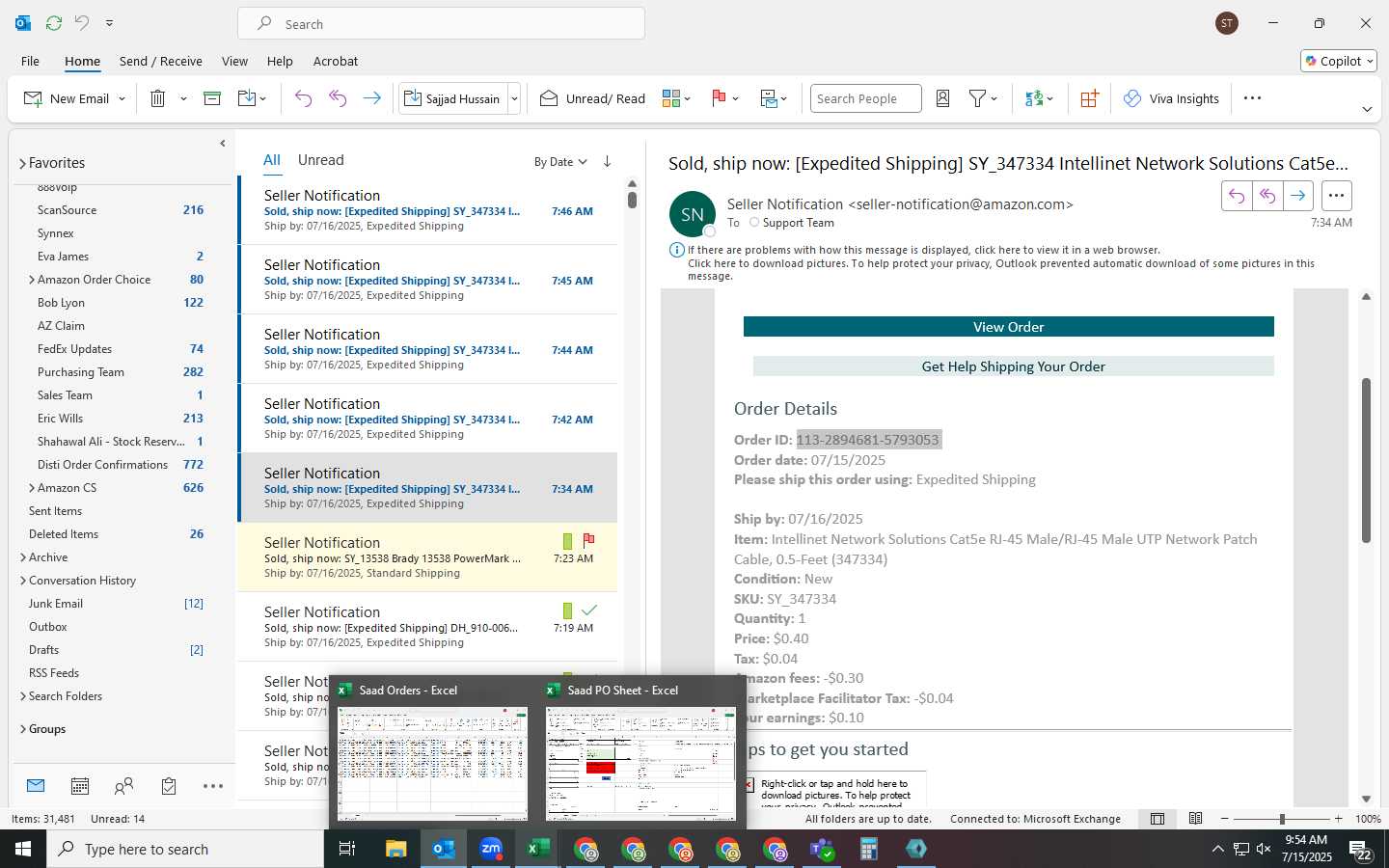Expand Amazon CS folder

[x=32, y=488]
